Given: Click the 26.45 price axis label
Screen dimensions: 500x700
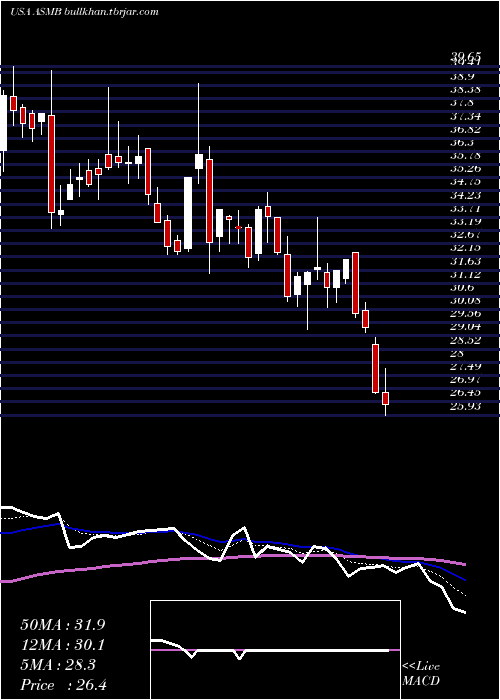Looking at the screenshot, I should click(x=465, y=392).
